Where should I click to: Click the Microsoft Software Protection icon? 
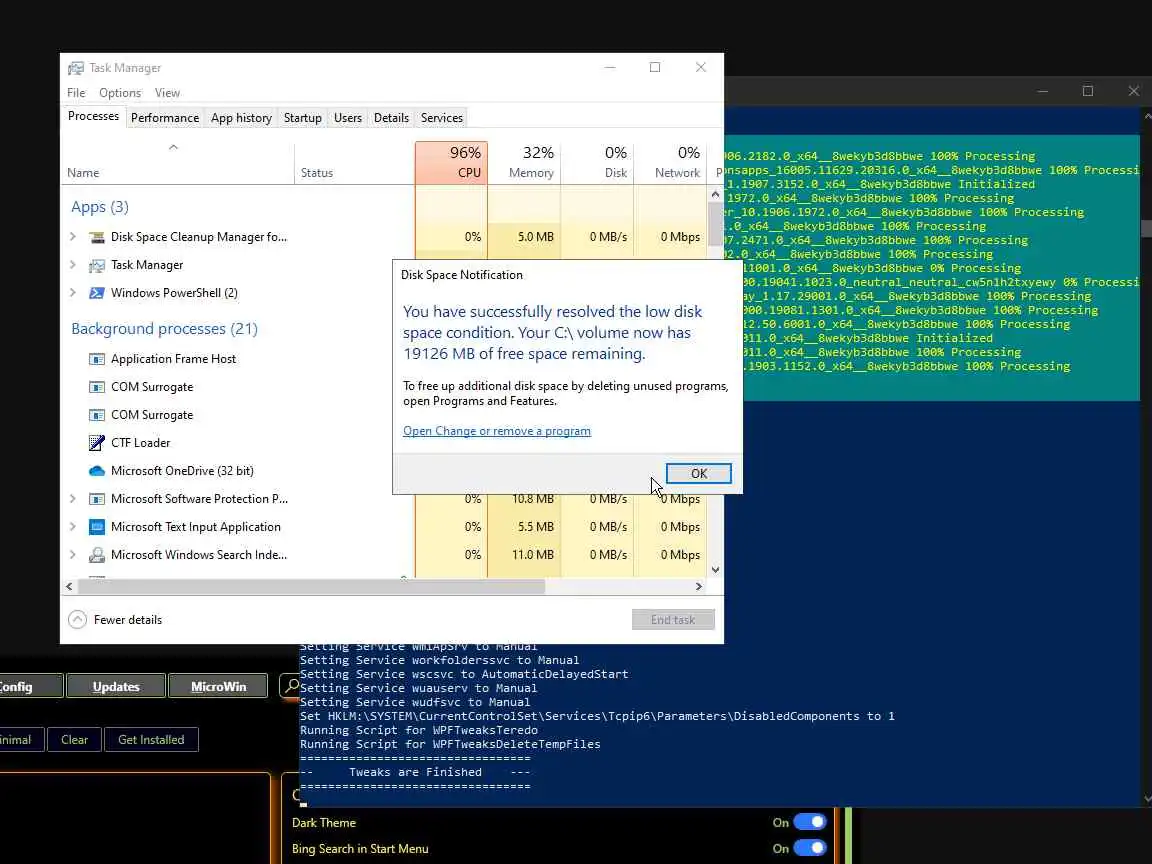pyautogui.click(x=96, y=499)
